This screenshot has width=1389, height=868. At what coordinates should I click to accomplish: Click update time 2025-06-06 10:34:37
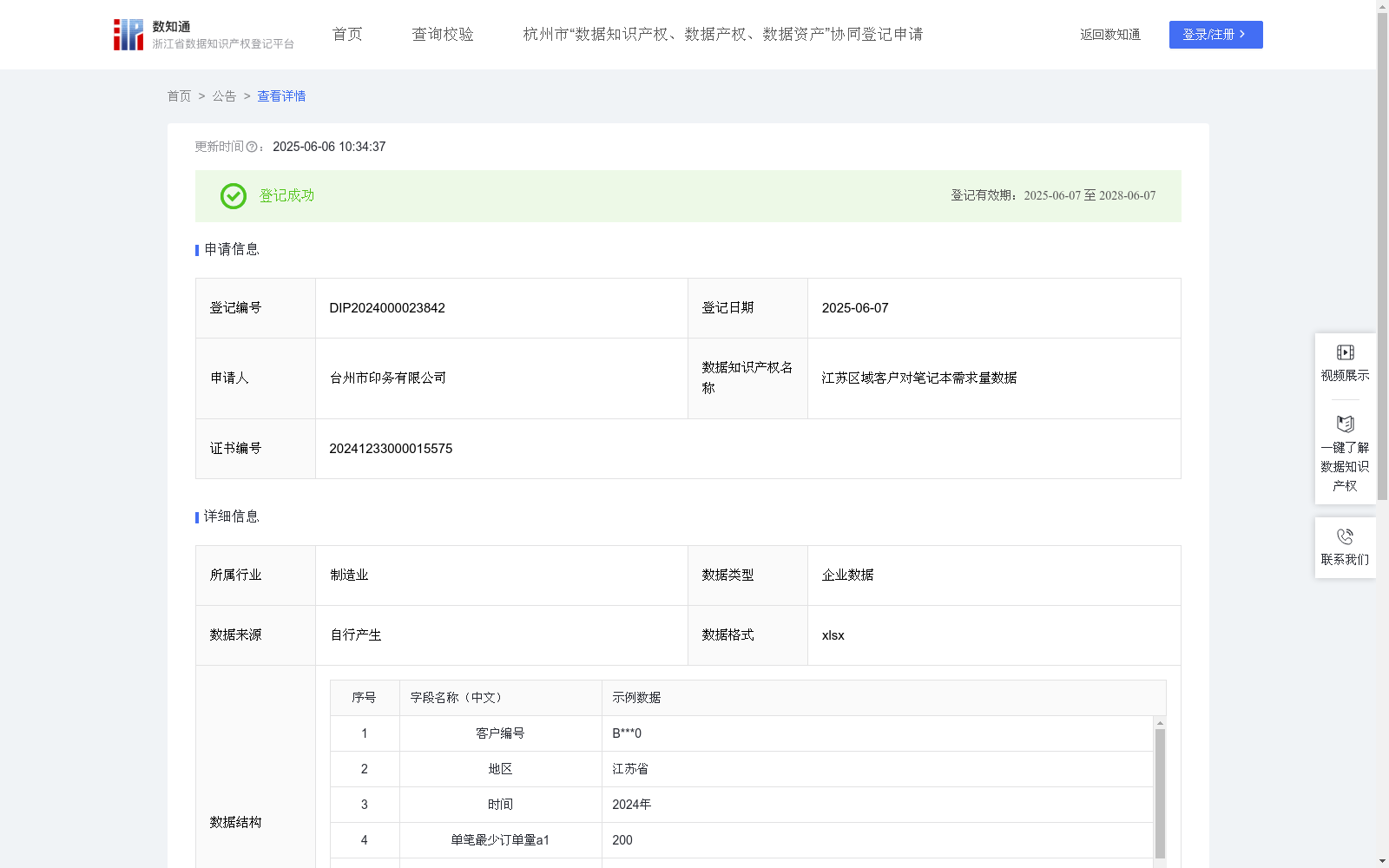click(329, 147)
